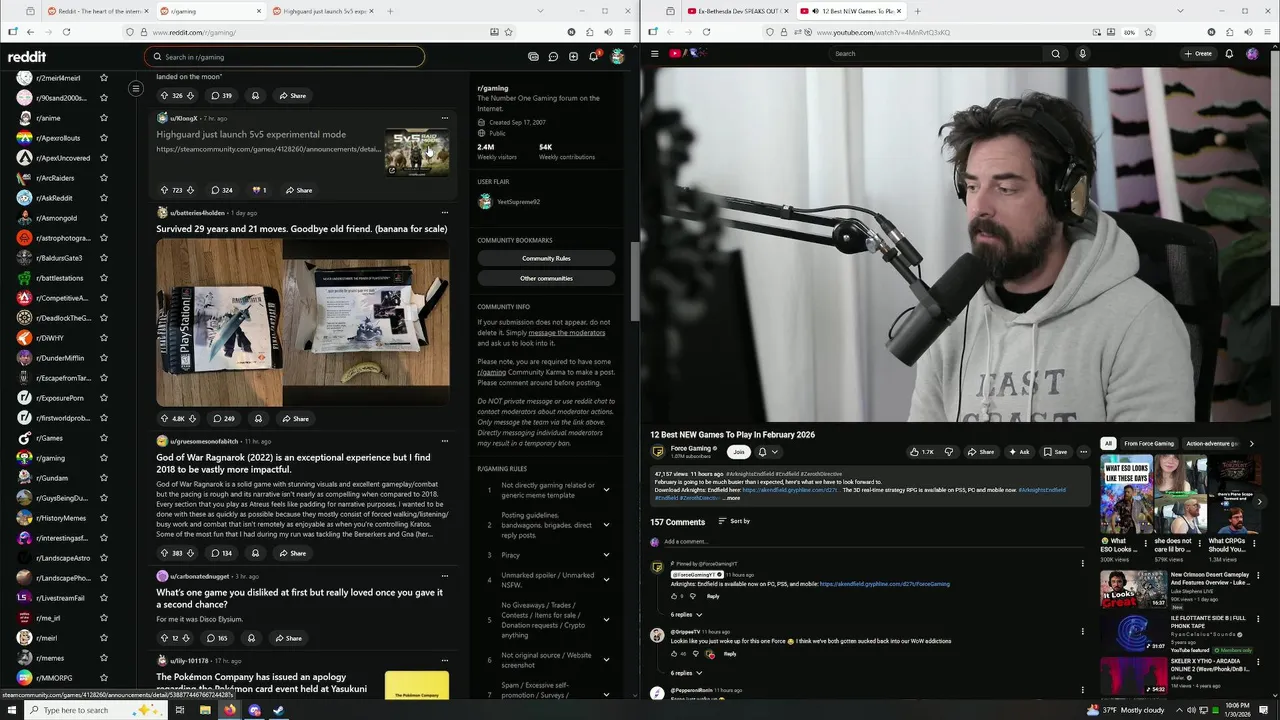Click Join on Force Gaming channel
The image size is (1280, 720).
(738, 452)
